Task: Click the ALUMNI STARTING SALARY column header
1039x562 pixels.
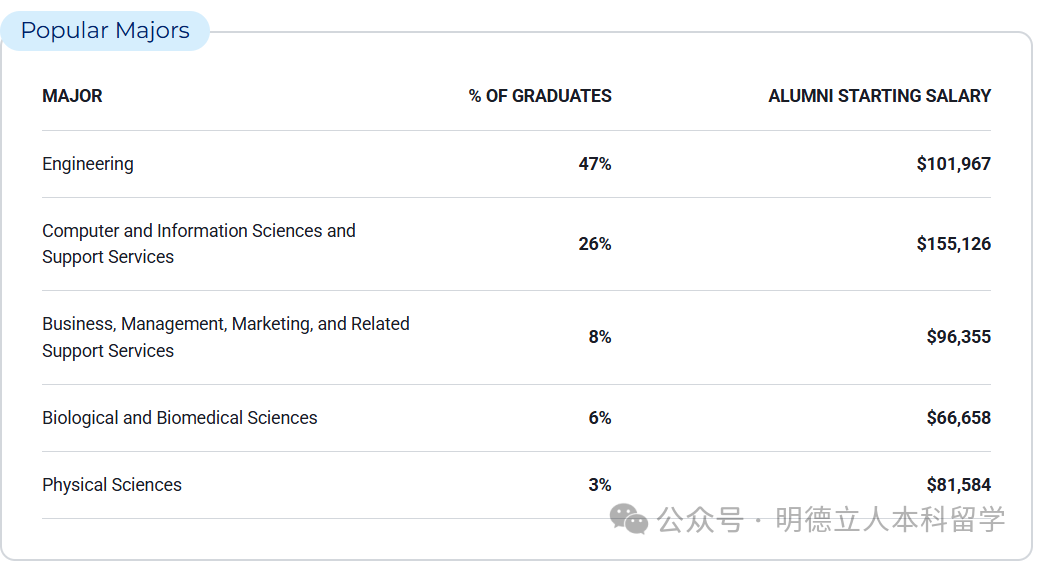Action: point(879,96)
